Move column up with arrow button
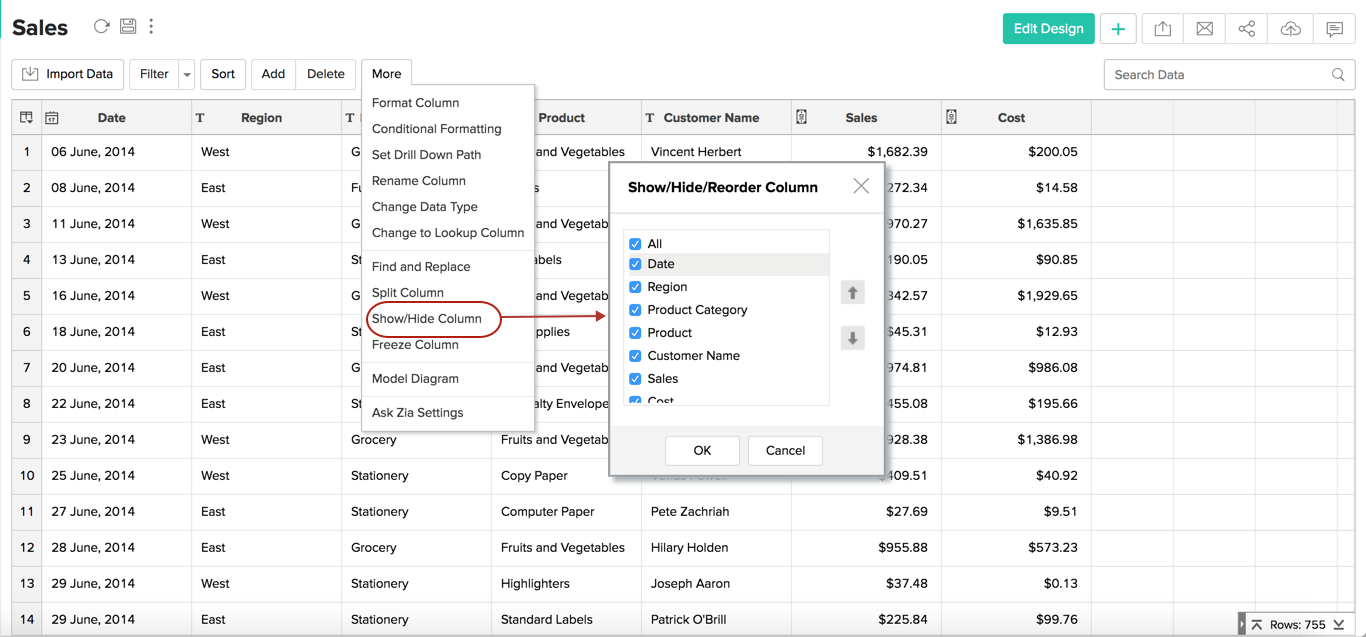 click(x=852, y=293)
